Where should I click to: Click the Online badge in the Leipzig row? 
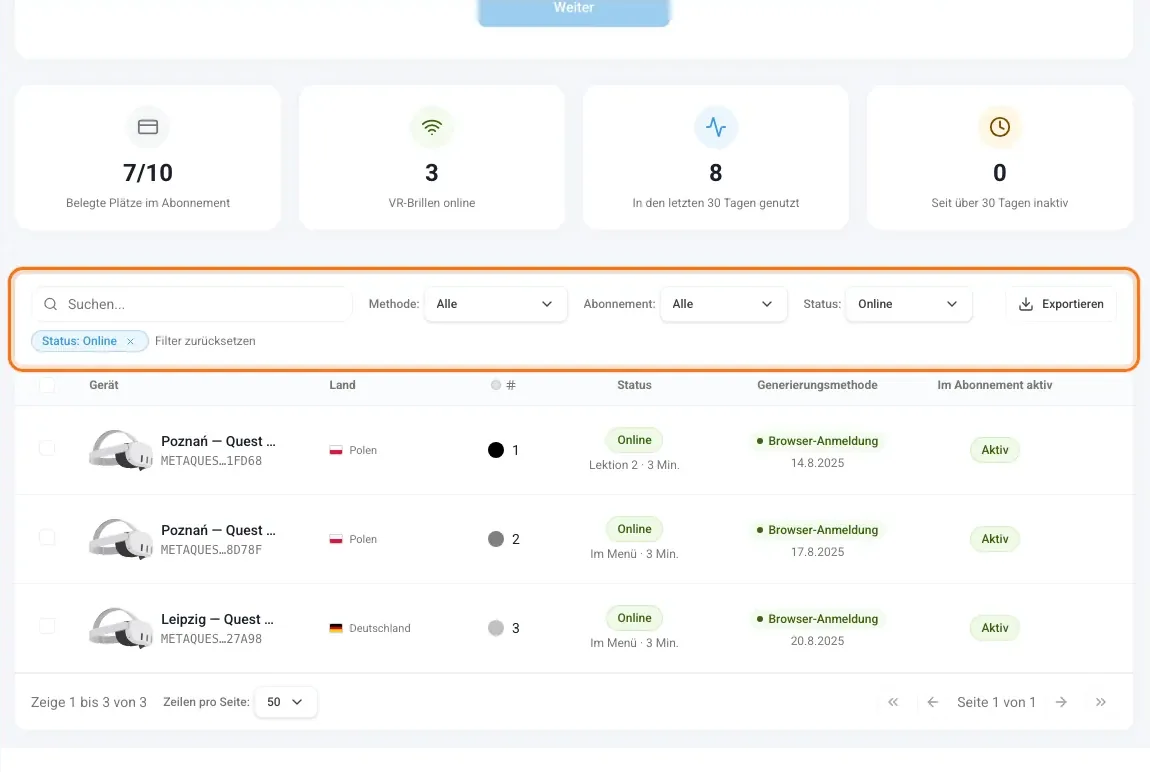point(634,618)
